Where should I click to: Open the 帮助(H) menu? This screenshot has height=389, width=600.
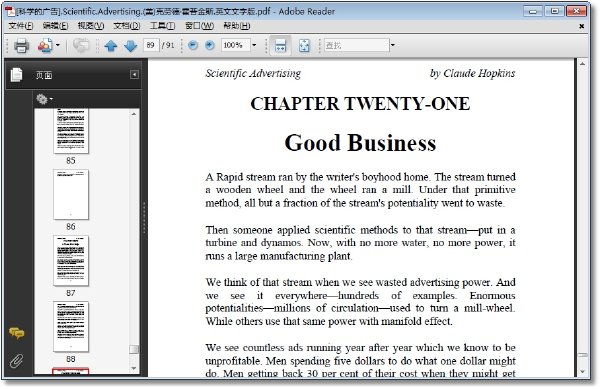pos(236,26)
